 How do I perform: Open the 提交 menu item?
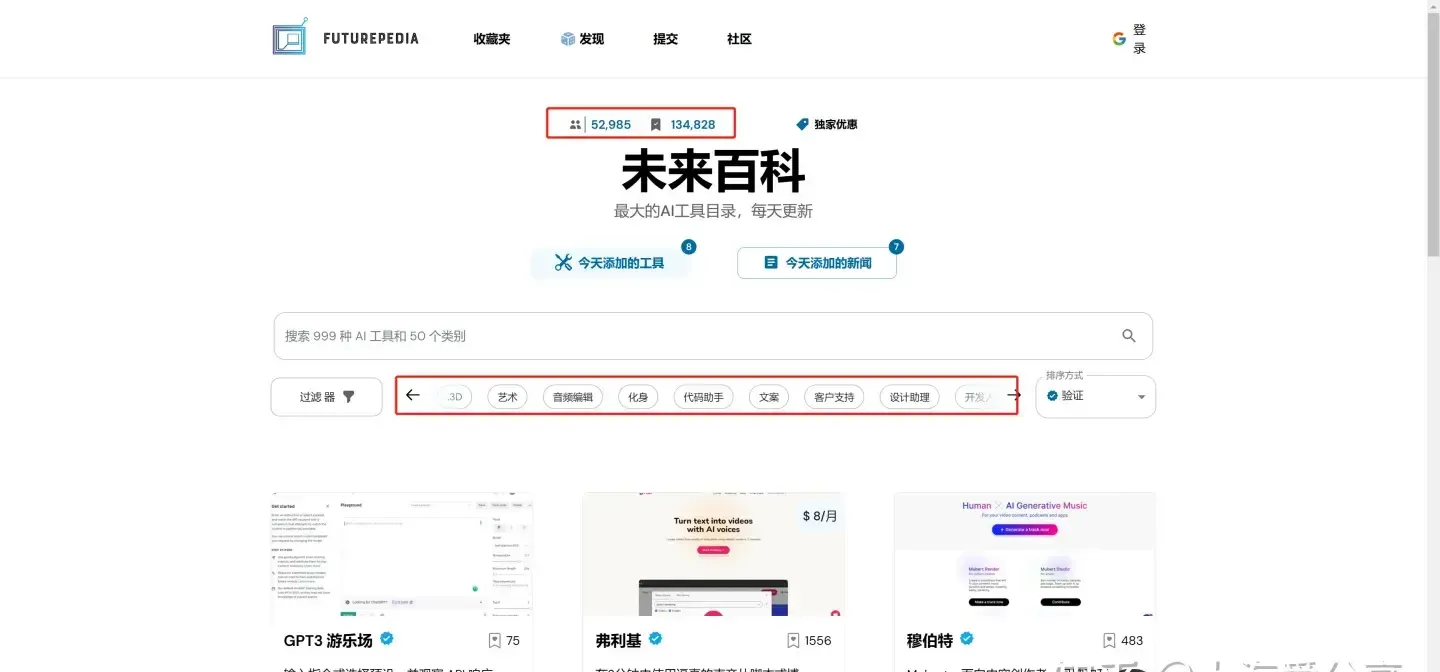[x=666, y=39]
